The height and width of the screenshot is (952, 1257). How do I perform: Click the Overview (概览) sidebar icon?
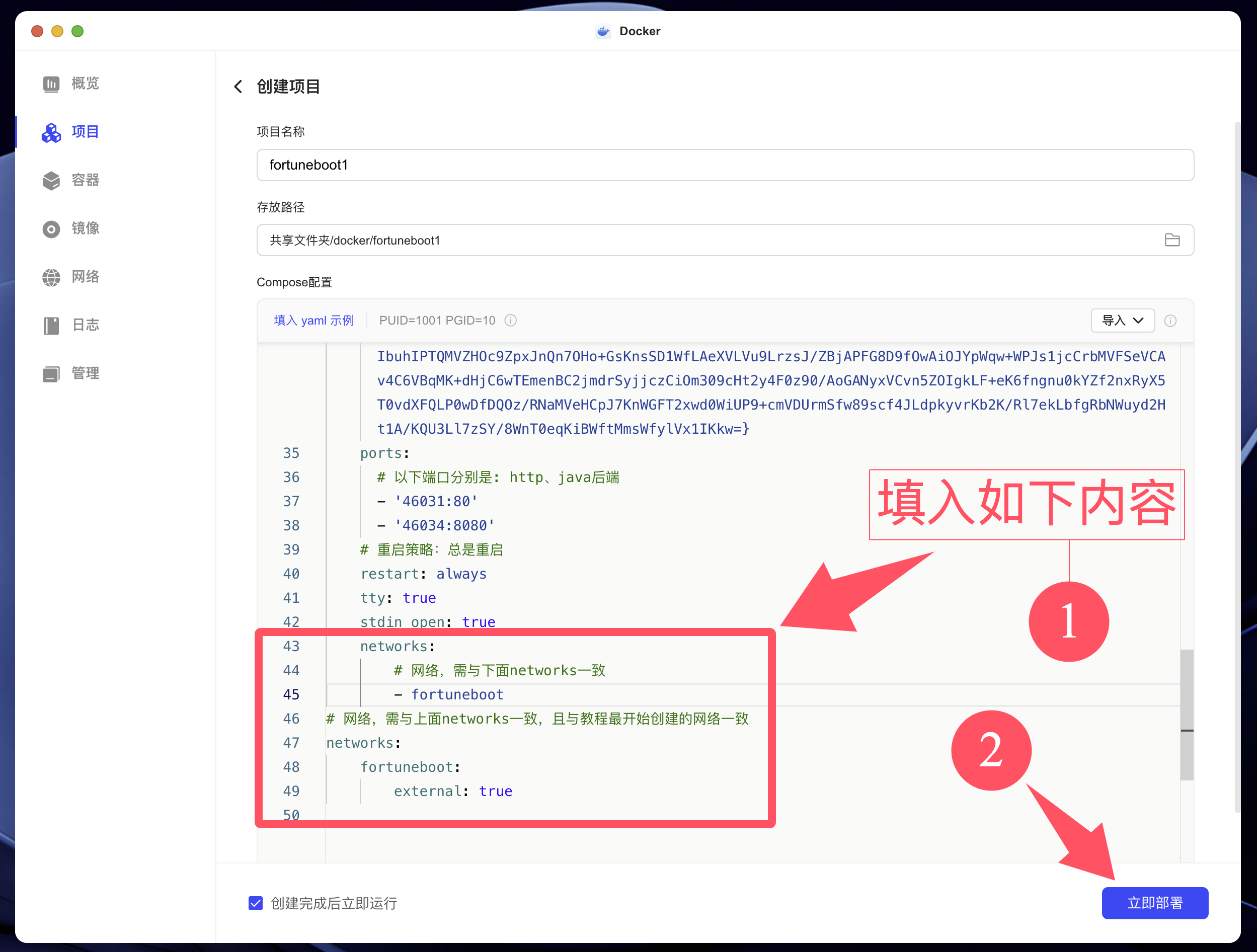51,84
